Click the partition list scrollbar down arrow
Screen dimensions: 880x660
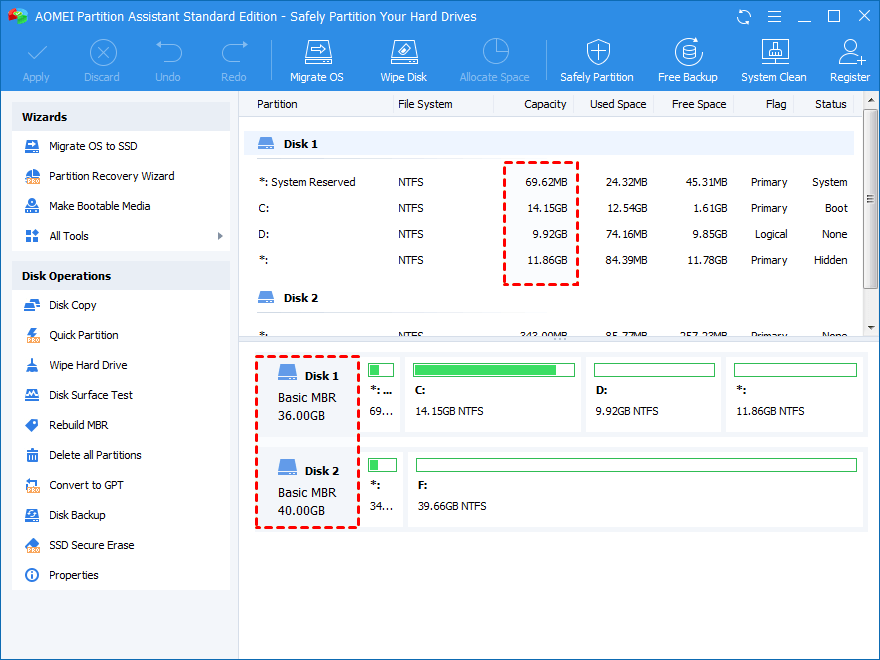pos(871,327)
